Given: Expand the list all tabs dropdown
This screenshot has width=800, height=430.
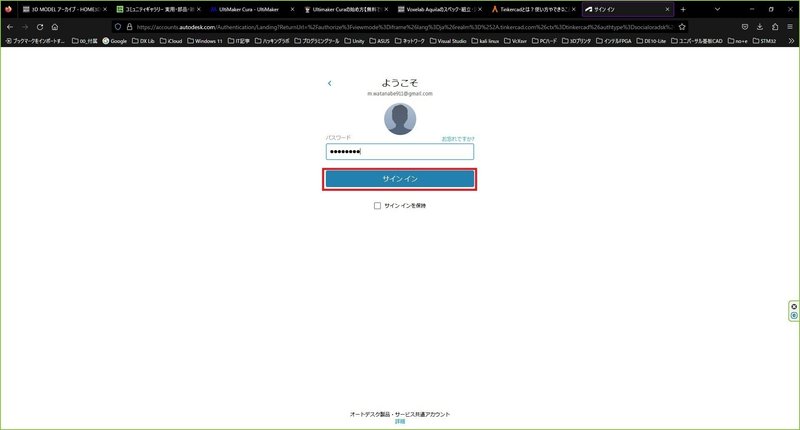Looking at the screenshot, I should 717,9.
